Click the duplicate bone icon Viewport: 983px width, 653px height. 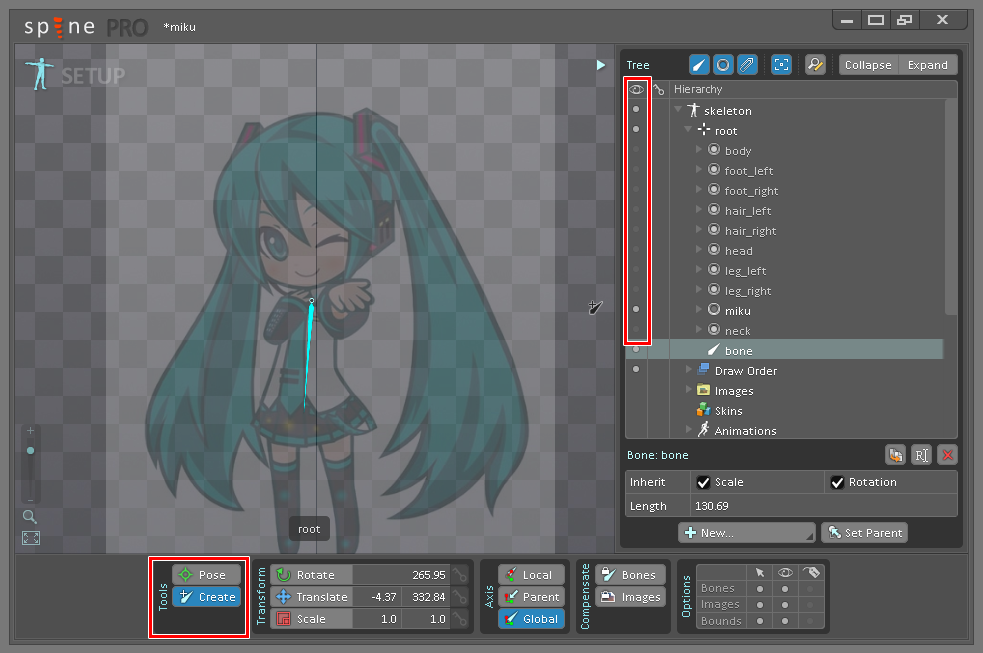pyautogui.click(x=895, y=455)
